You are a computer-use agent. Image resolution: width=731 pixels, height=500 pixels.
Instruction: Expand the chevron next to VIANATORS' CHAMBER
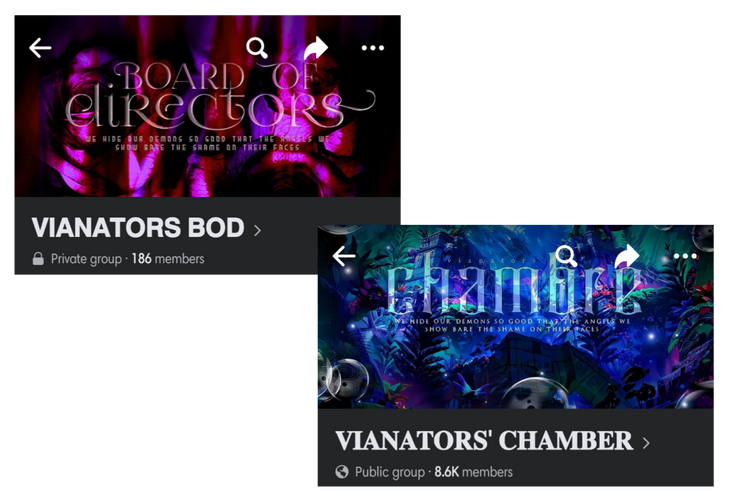point(646,443)
